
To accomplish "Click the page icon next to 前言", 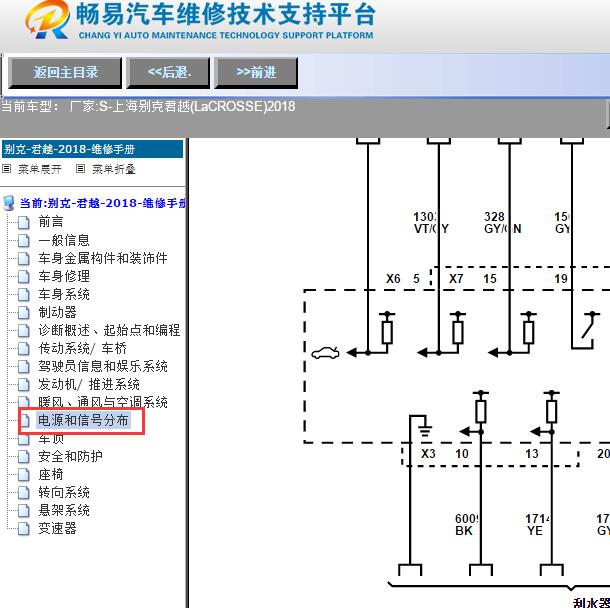I will click(x=24, y=223).
